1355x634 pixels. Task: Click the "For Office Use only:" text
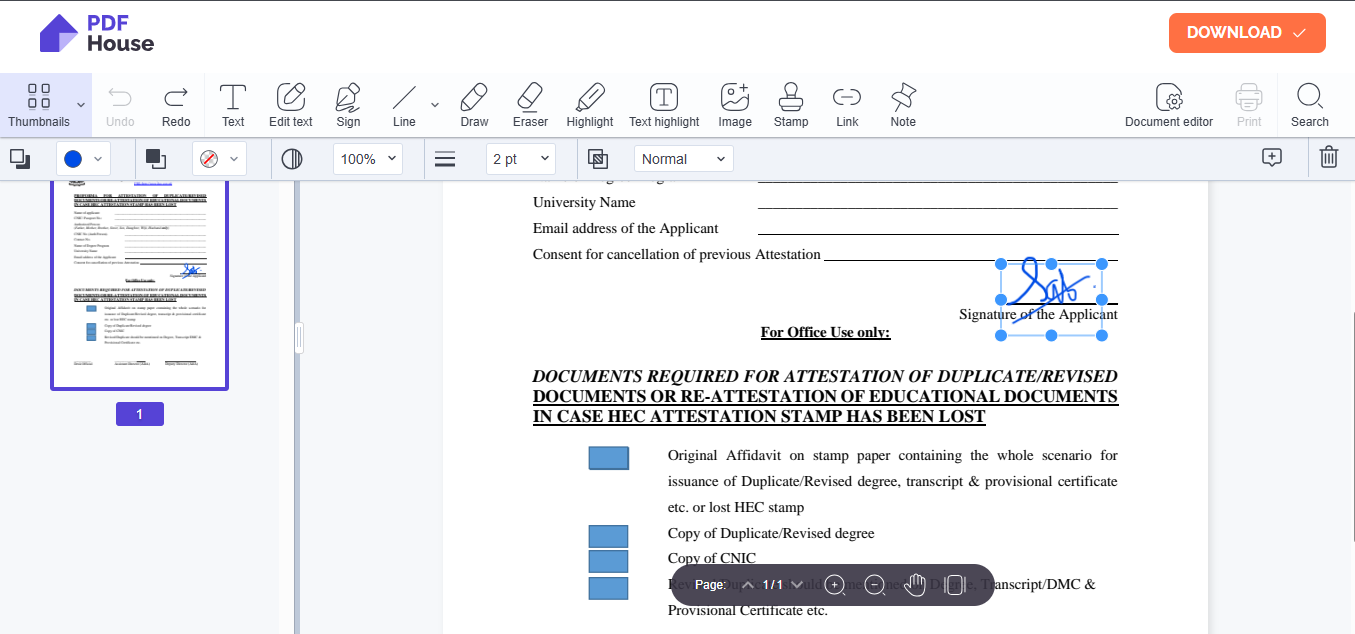(825, 332)
